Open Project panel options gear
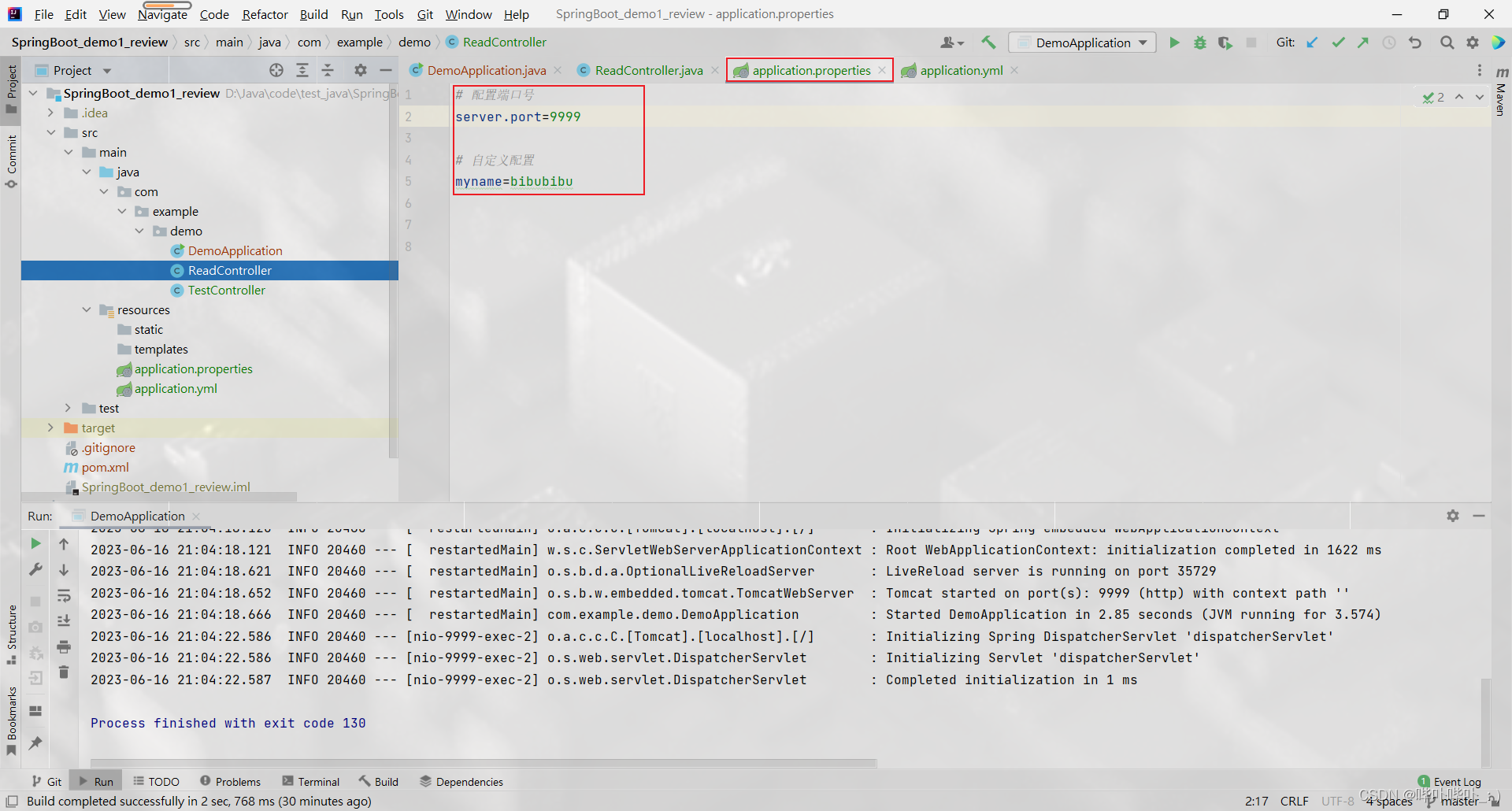 click(x=361, y=70)
